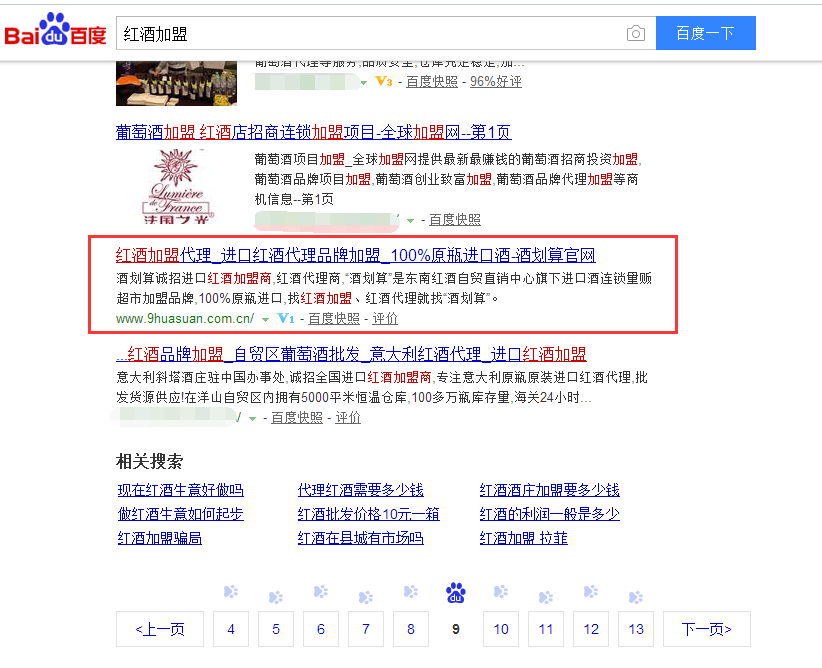Go to next page 下一页

click(x=707, y=629)
